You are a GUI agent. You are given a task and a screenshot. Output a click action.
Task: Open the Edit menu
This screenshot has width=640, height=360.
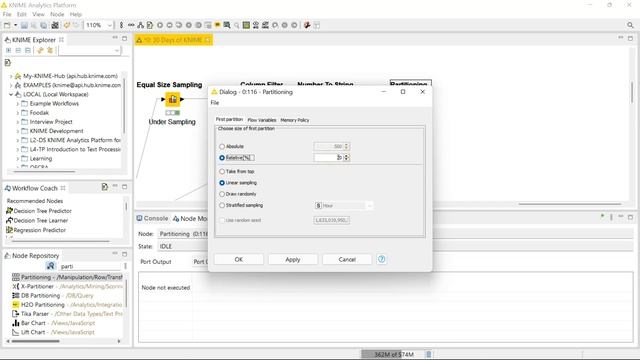[x=21, y=14]
